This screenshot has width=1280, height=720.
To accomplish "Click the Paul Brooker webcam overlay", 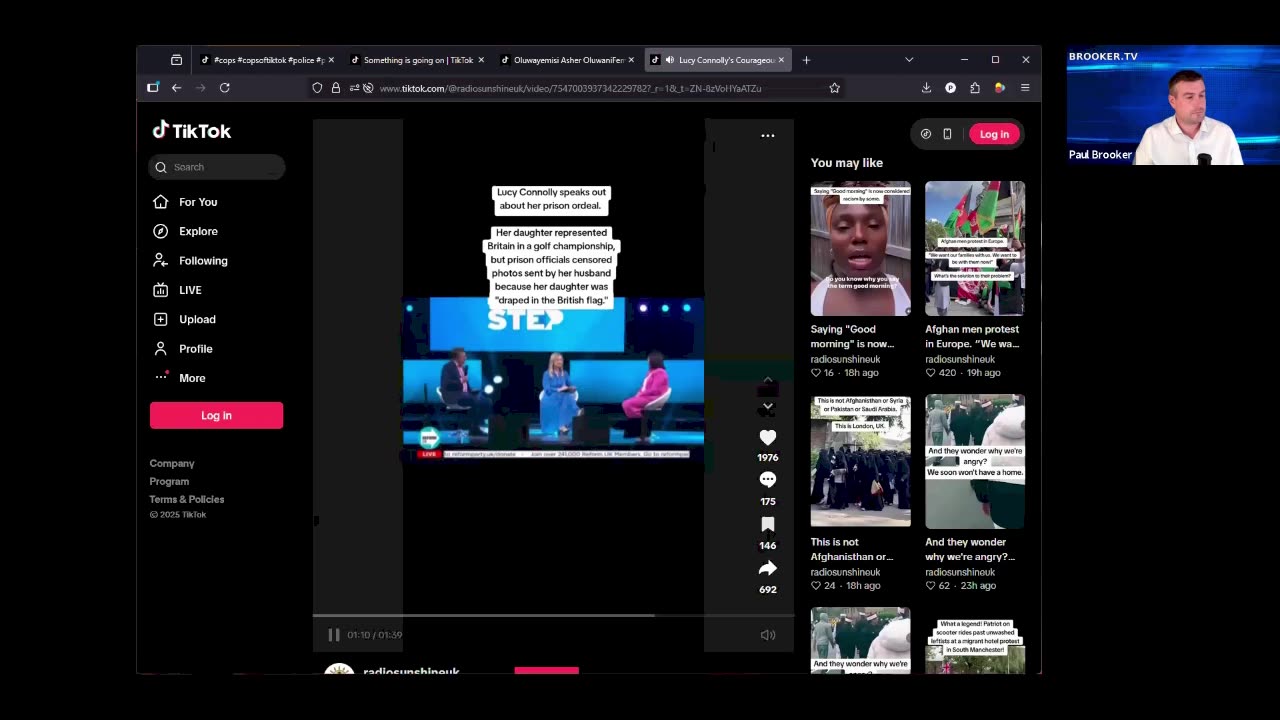I will click(1173, 106).
